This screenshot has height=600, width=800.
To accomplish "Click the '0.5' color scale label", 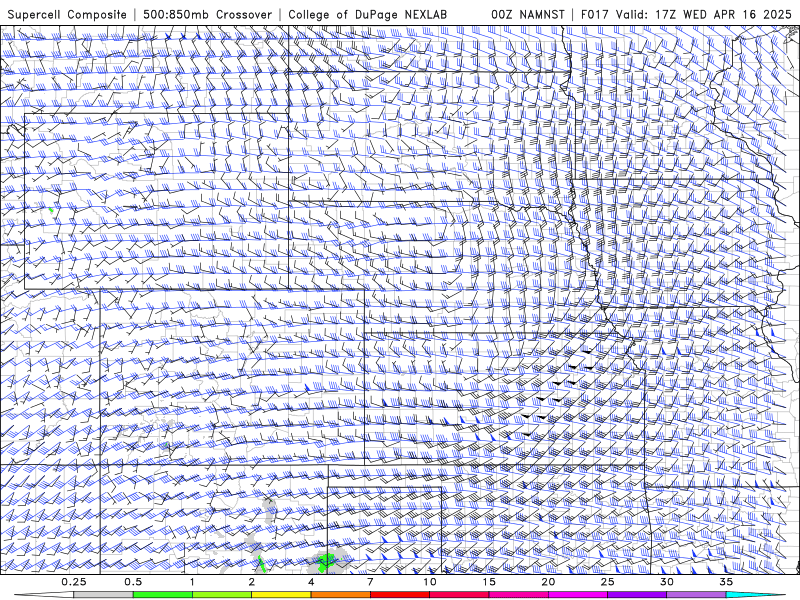I will (x=133, y=582).
